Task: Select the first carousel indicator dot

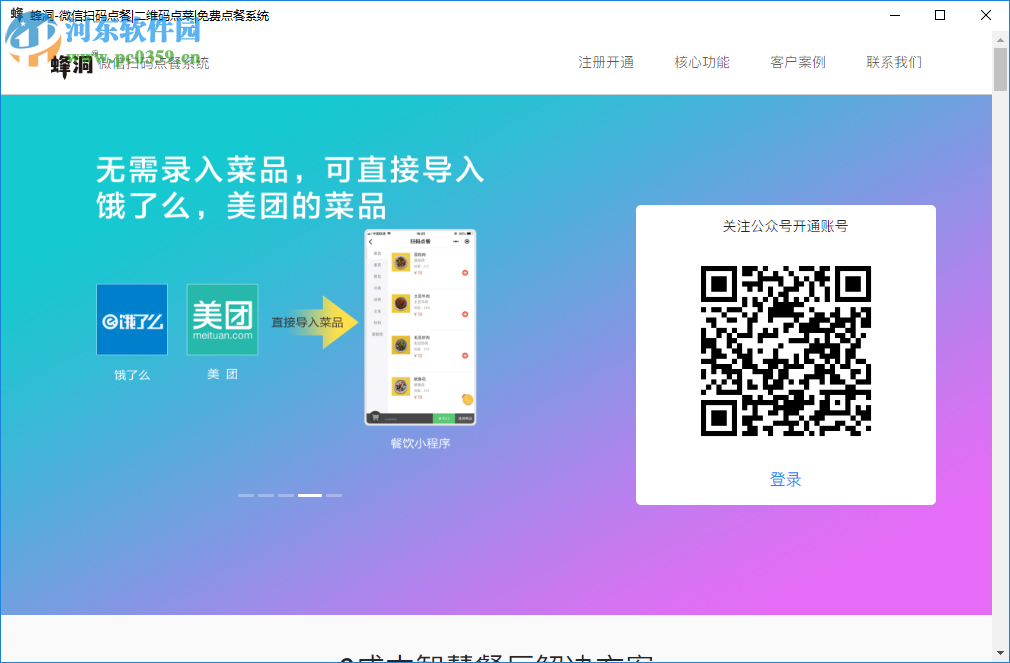Action: click(x=246, y=495)
